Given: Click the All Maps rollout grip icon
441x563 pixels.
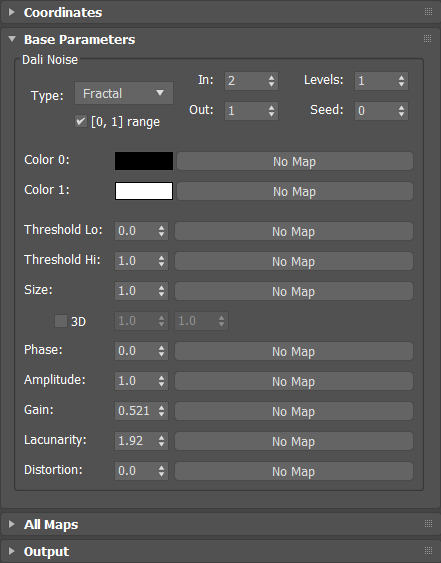Looking at the screenshot, I should tap(428, 524).
